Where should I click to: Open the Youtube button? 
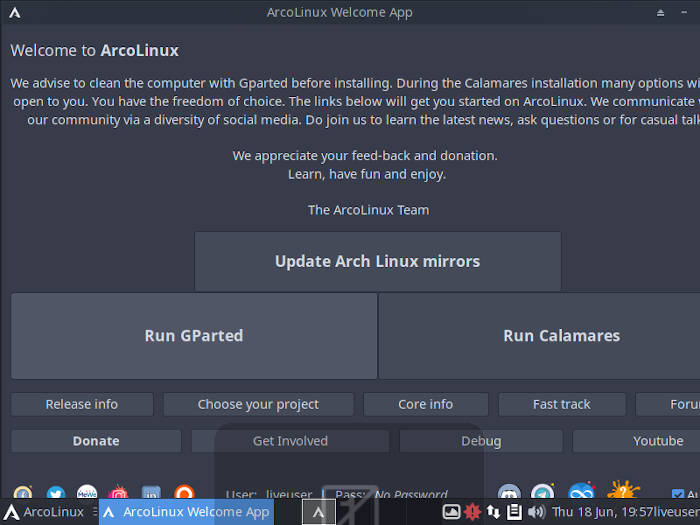[x=637, y=441]
